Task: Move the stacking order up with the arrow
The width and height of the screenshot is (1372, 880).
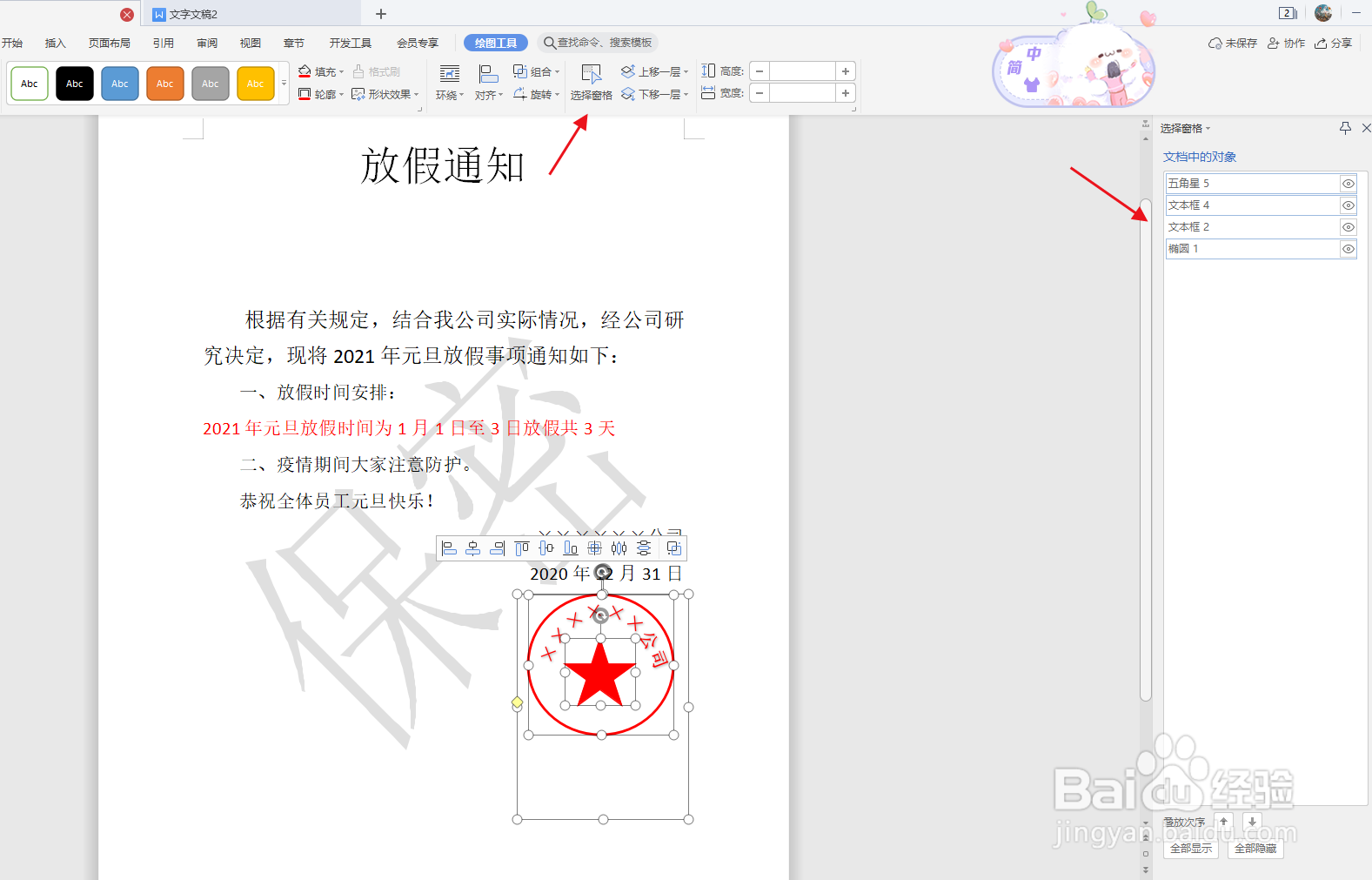Action: tap(1224, 822)
